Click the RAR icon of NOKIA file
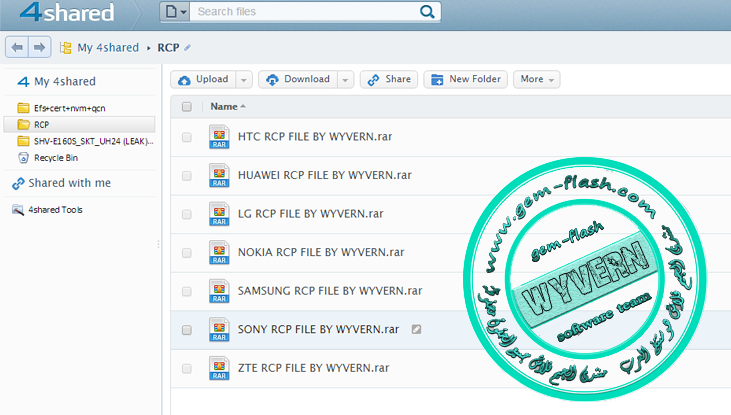Viewport: 731px width, 415px height. pos(219,252)
